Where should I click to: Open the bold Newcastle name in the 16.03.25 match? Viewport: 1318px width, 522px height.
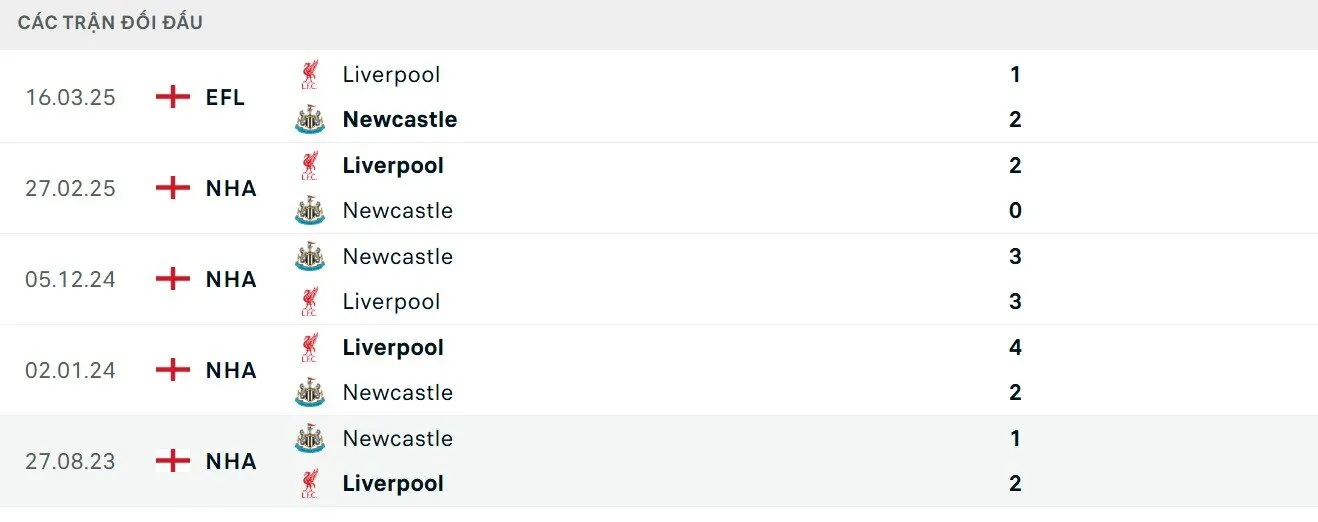(399, 120)
